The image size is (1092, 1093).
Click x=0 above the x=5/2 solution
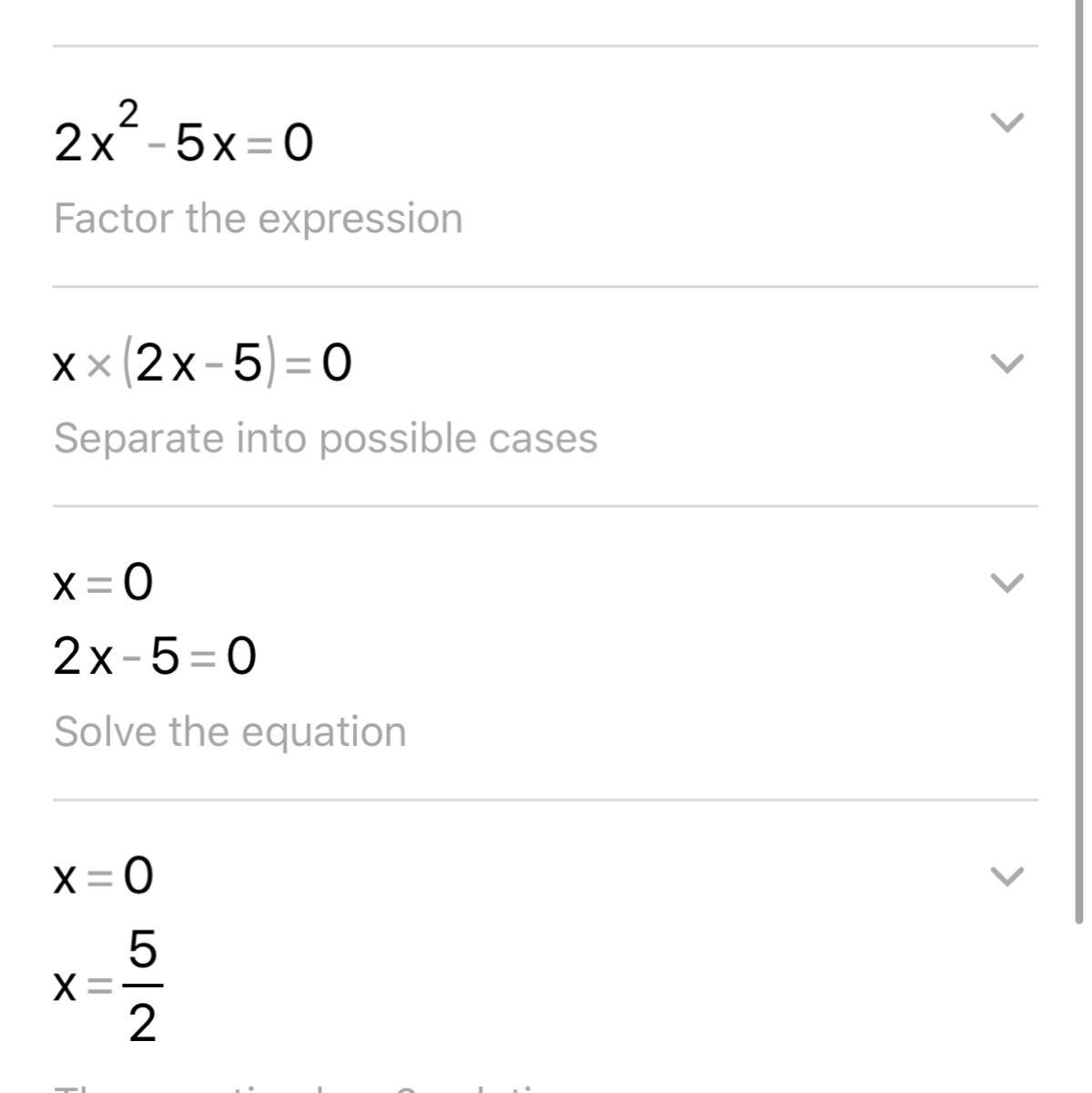coord(103,876)
